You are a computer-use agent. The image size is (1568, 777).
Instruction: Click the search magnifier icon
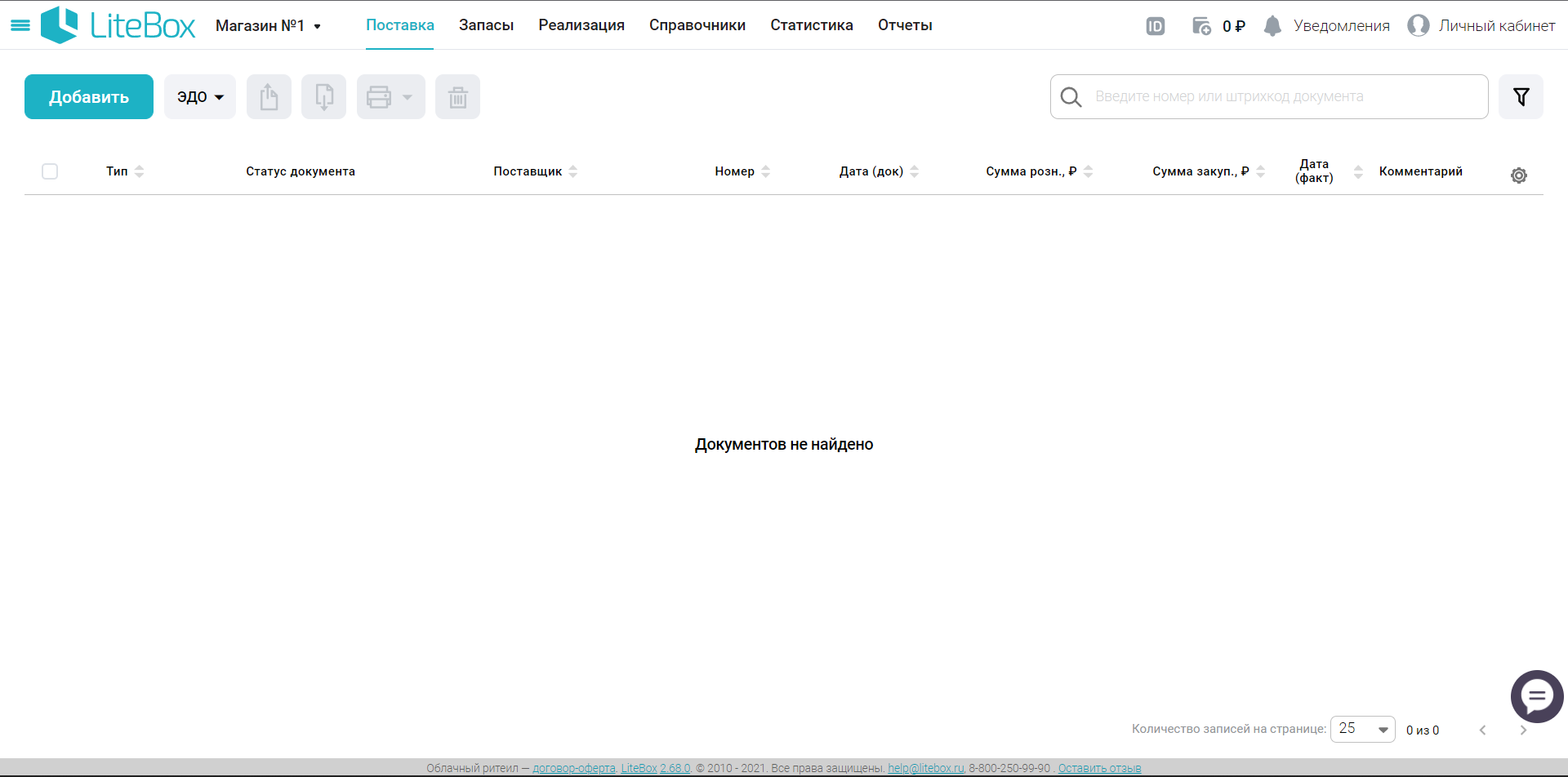tap(1071, 97)
